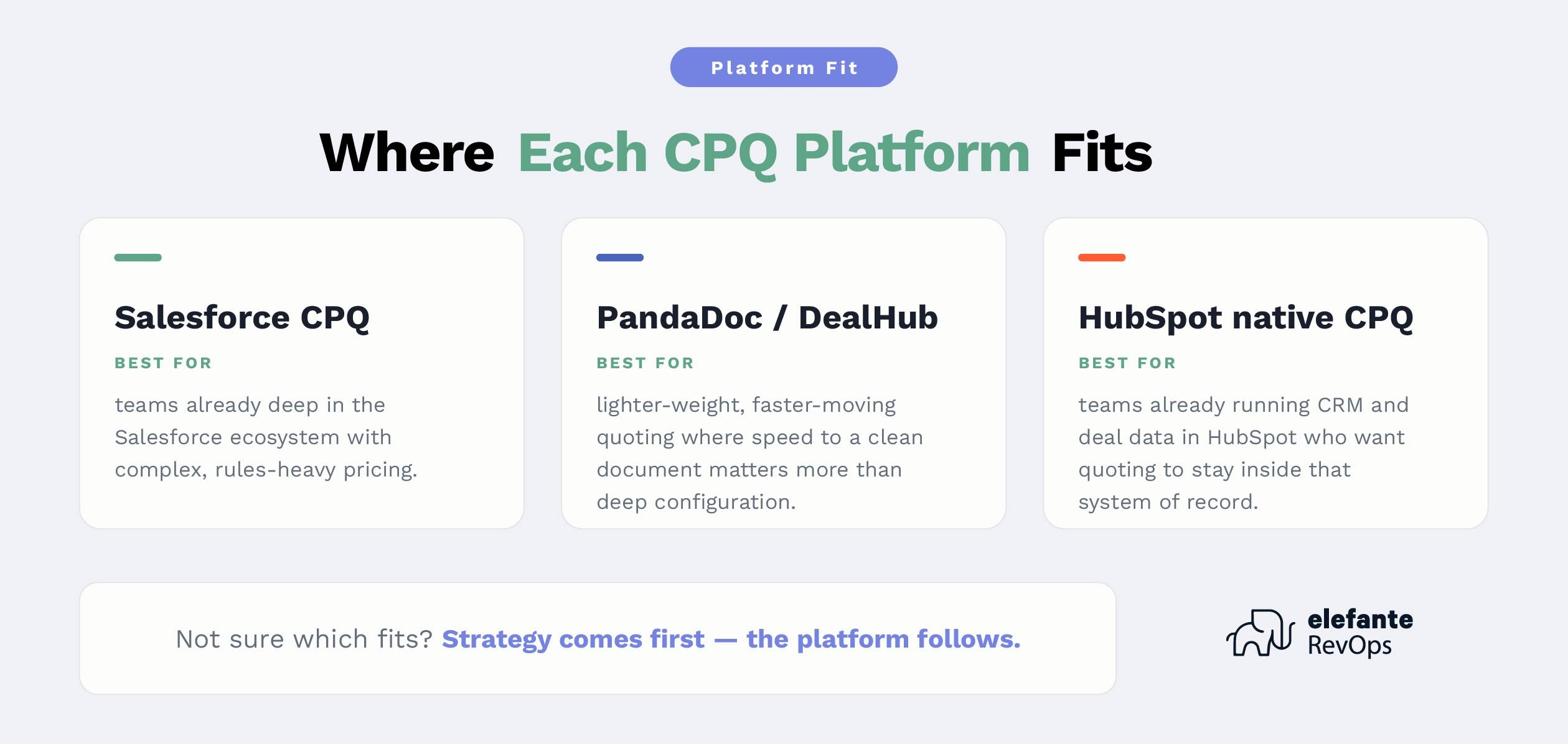Click the lighter-weight quoting description paragraph
The width and height of the screenshot is (1568, 744).
[759, 453]
